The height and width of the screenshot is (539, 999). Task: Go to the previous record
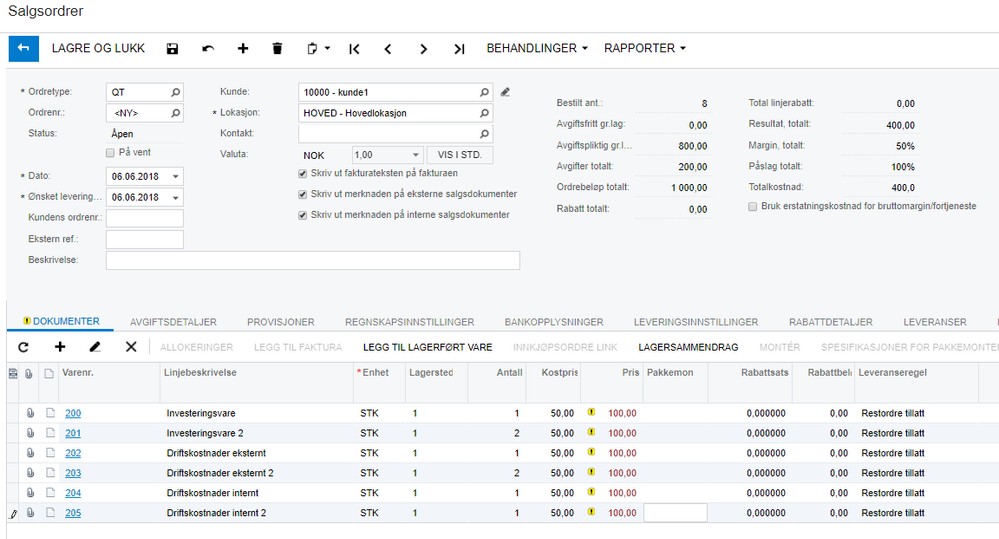tap(388, 48)
